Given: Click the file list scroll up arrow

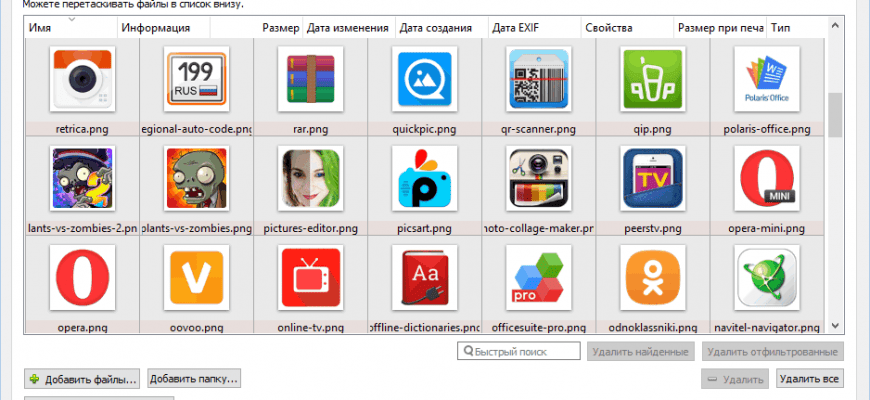Looking at the screenshot, I should (x=835, y=24).
